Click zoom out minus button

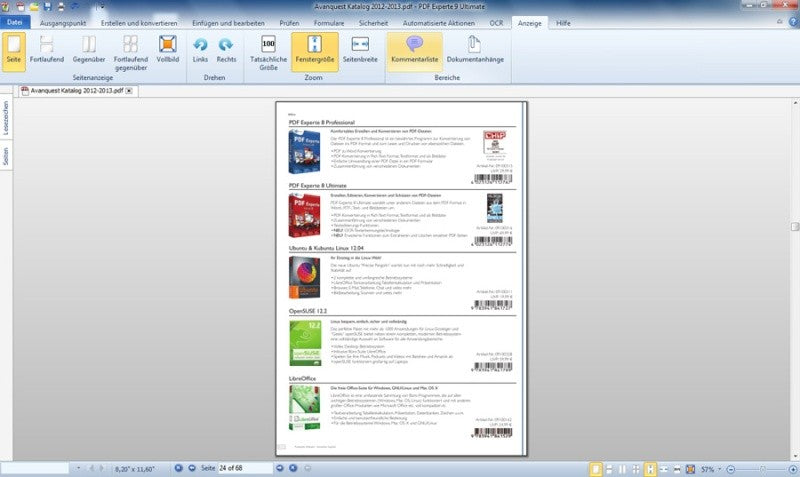[x=731, y=469]
